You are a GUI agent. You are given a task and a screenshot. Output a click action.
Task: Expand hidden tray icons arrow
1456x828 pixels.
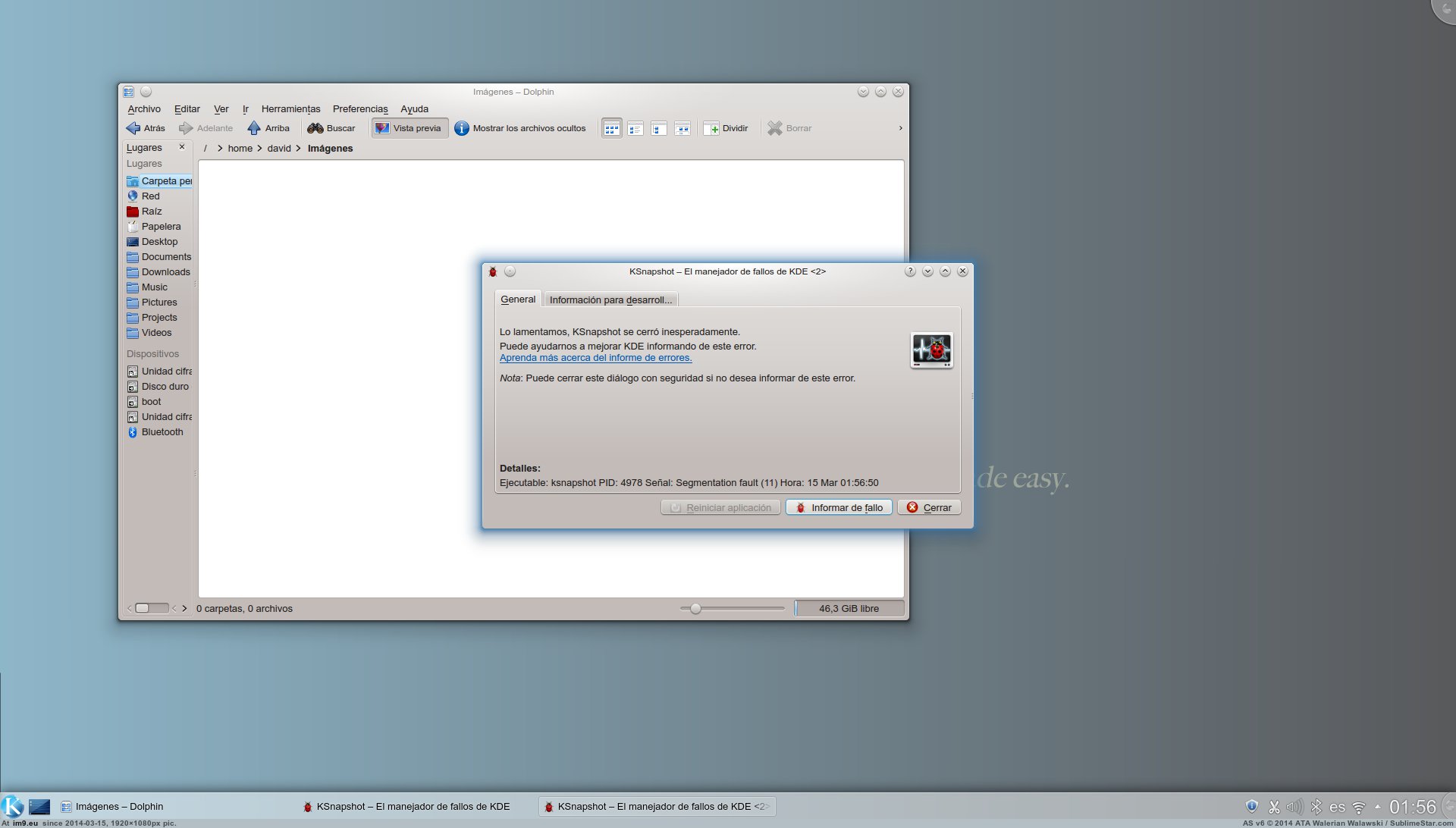tap(1377, 807)
